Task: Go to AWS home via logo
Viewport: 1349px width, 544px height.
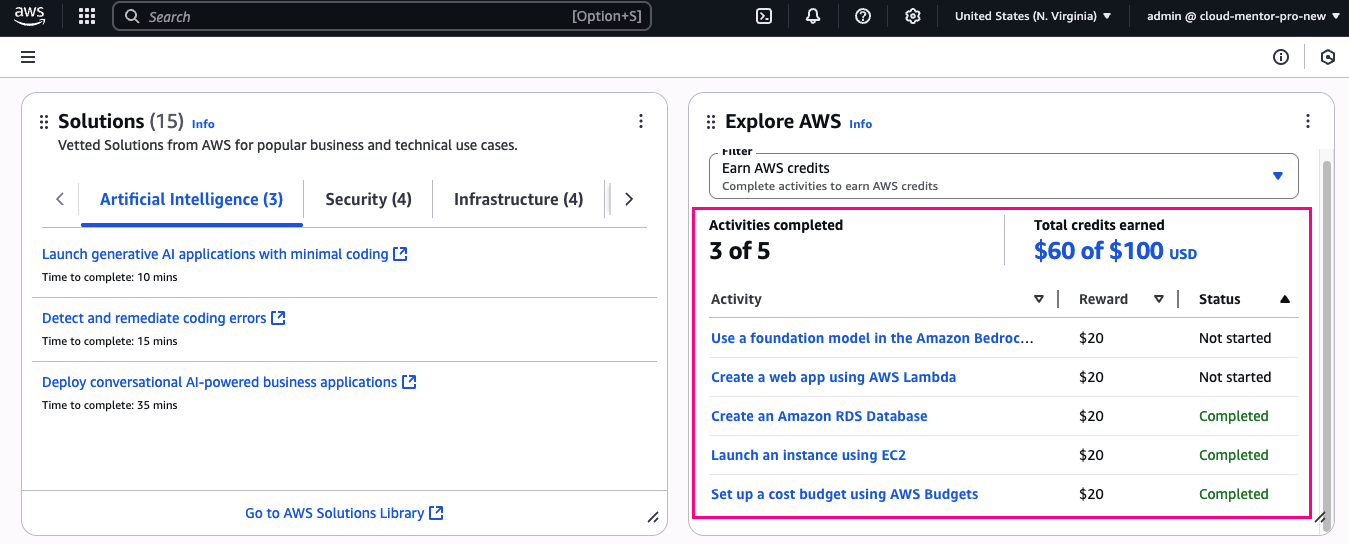Action: pyautogui.click(x=29, y=16)
